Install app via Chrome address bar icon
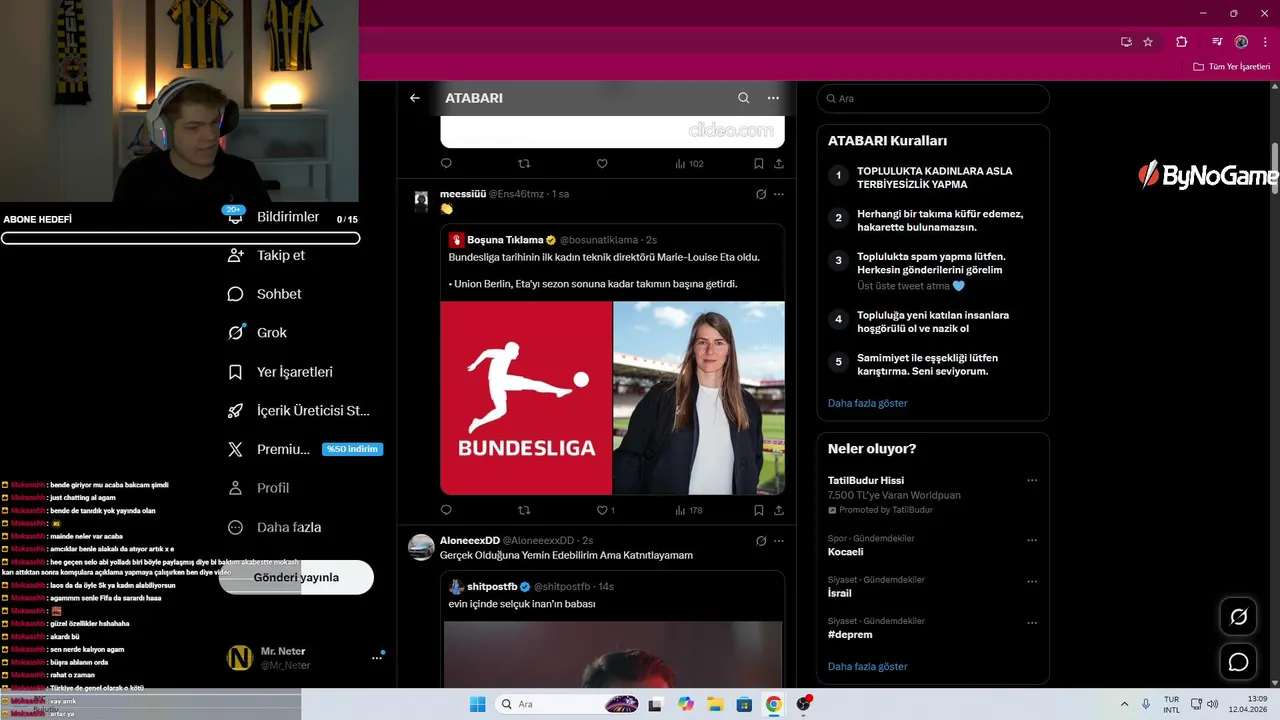This screenshot has width=1280, height=720. tap(1127, 42)
